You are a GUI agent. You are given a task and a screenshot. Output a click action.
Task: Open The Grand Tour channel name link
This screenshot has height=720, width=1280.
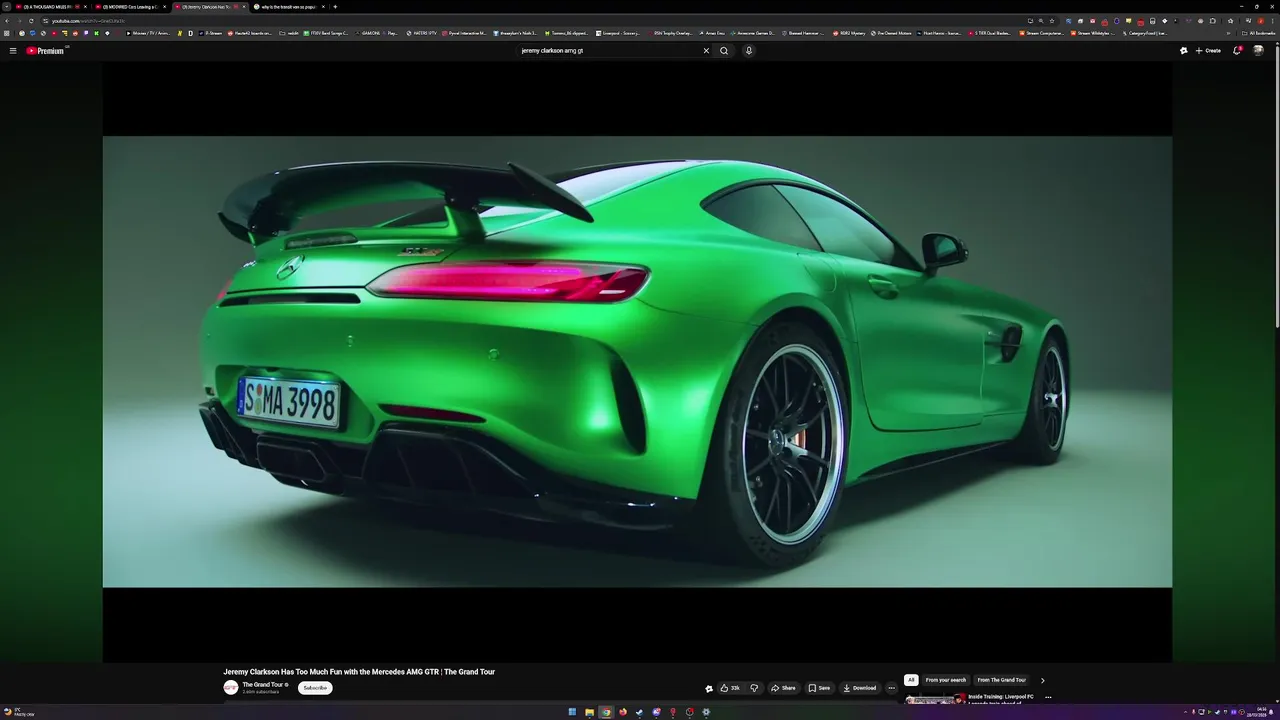(x=262, y=685)
